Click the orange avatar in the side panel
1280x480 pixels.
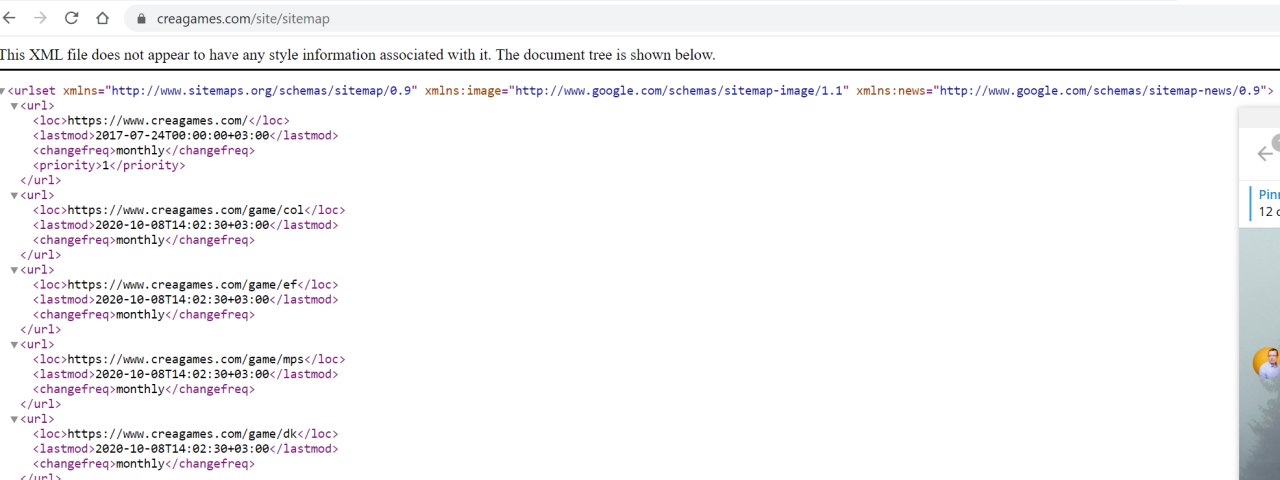tap(1267, 362)
